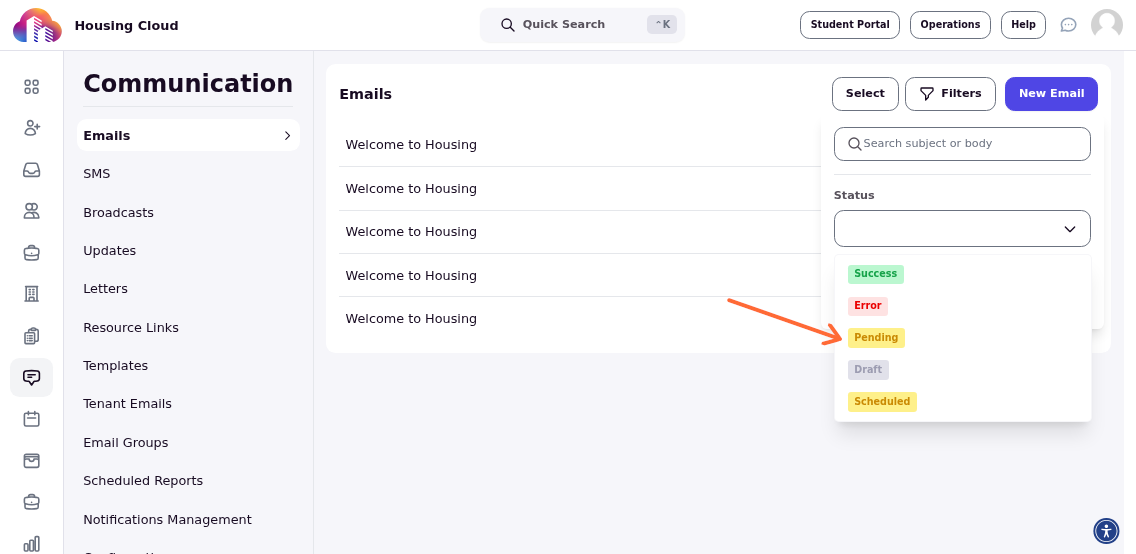Open the bar chart reports icon

(x=31, y=543)
